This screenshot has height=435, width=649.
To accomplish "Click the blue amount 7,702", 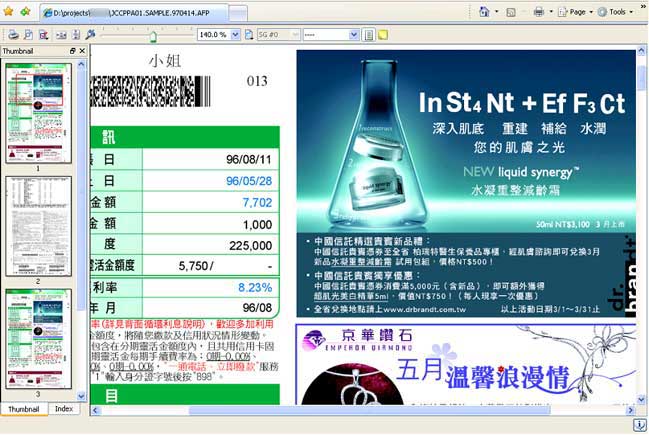I will pyautogui.click(x=257, y=202).
